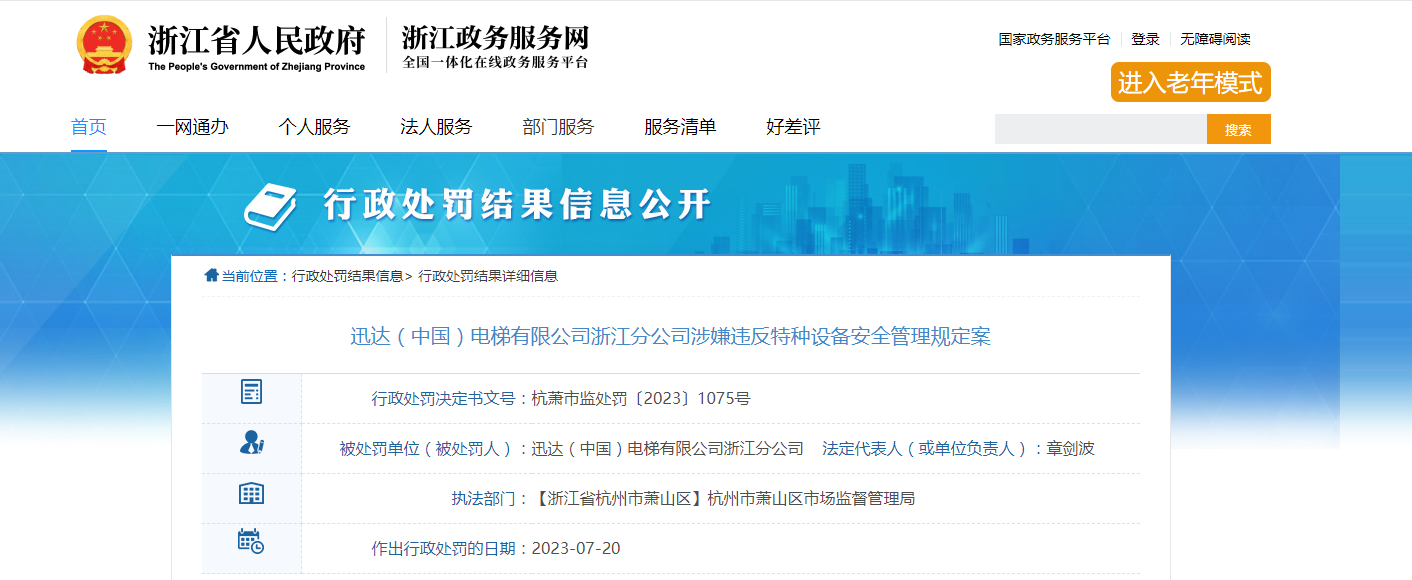1412x580 pixels.
Task: Click the 全国一体化在线政务服务平台 subtitle
Action: (x=496, y=62)
